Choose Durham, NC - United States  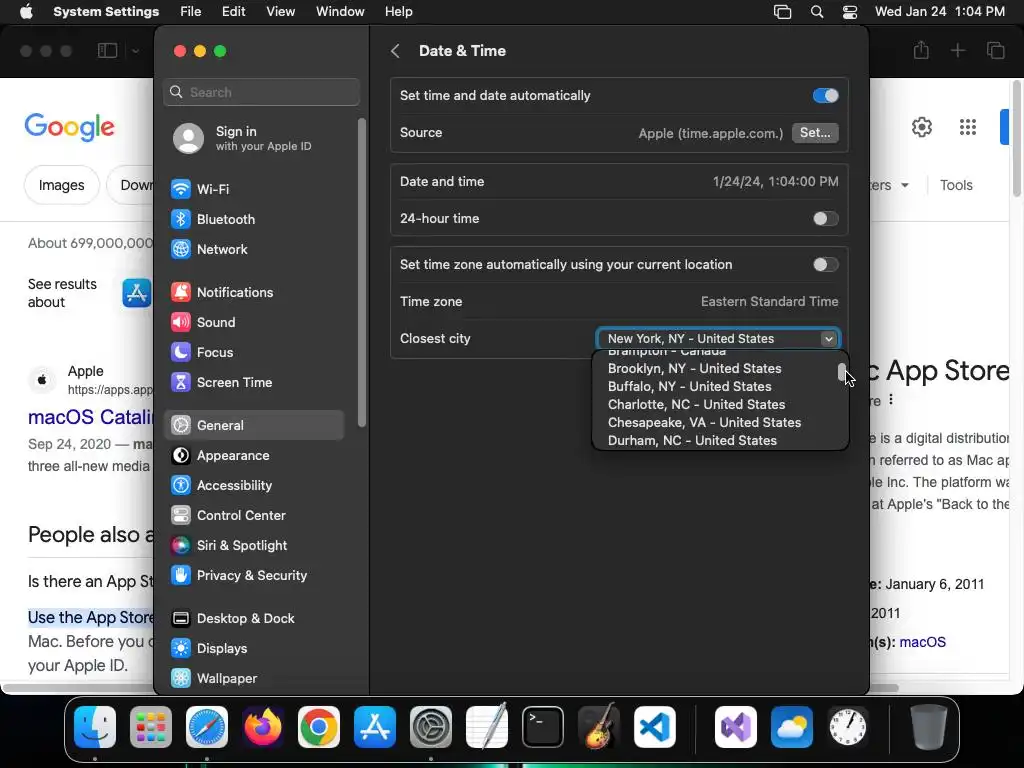pos(692,440)
